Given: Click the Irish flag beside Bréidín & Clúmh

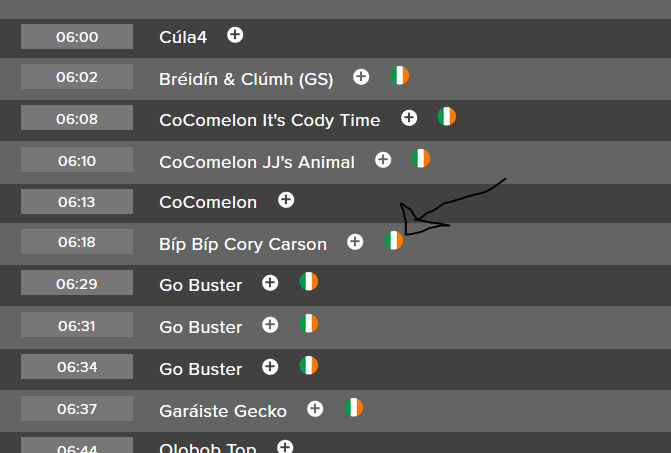Looking at the screenshot, I should (x=400, y=75).
